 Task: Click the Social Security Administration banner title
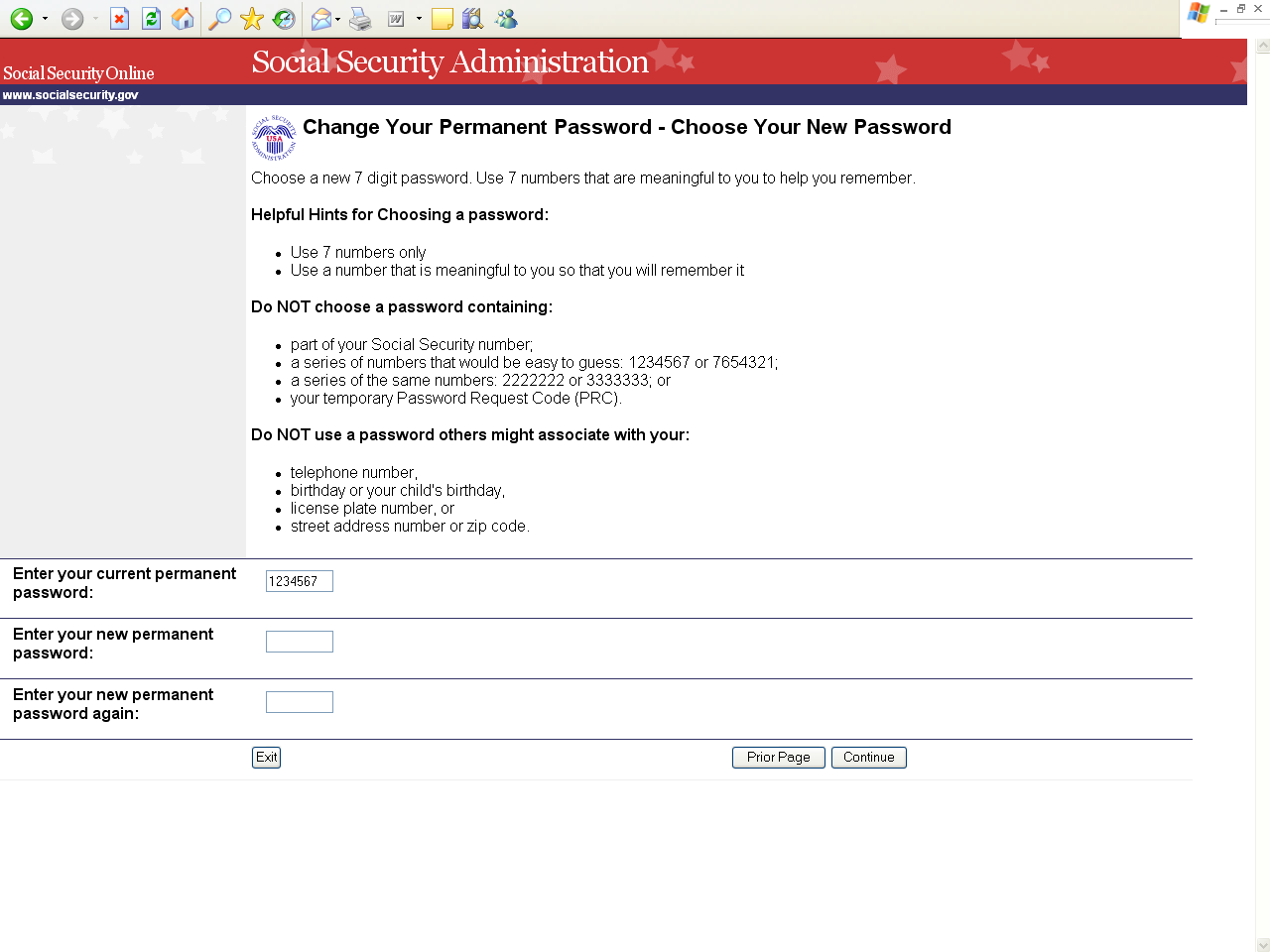(450, 61)
